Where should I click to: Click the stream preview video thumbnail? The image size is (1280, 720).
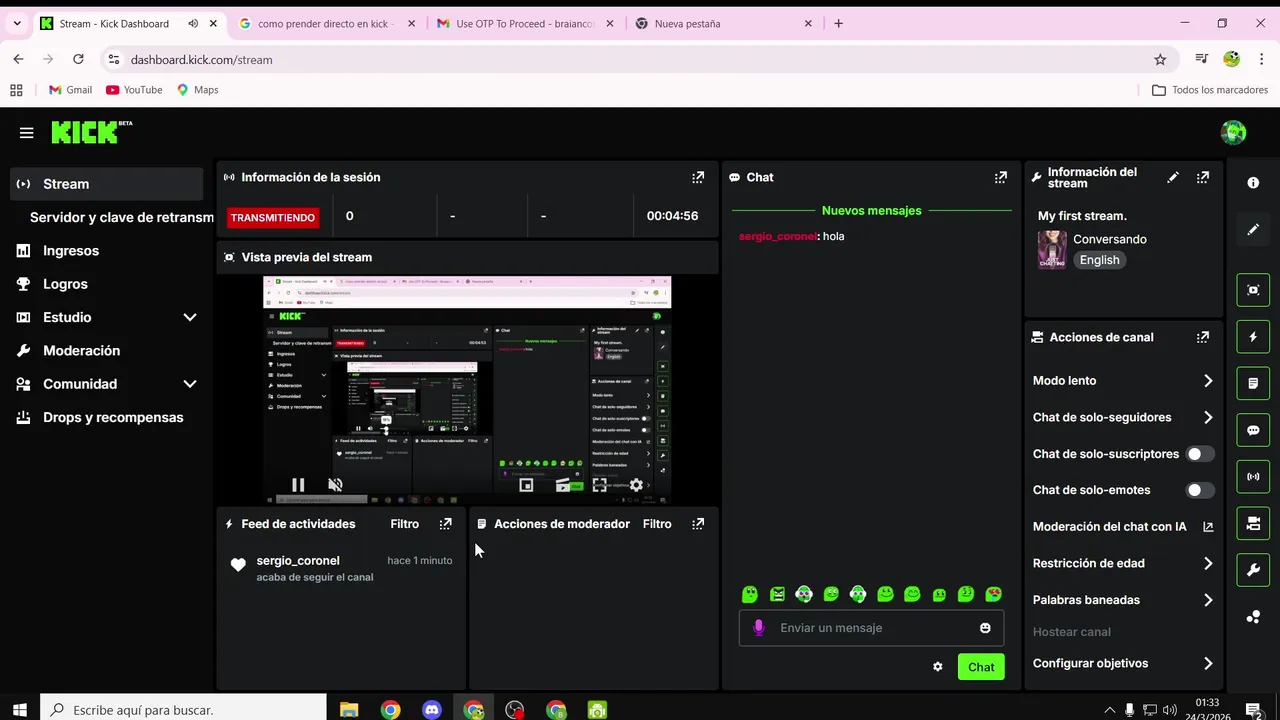(467, 390)
